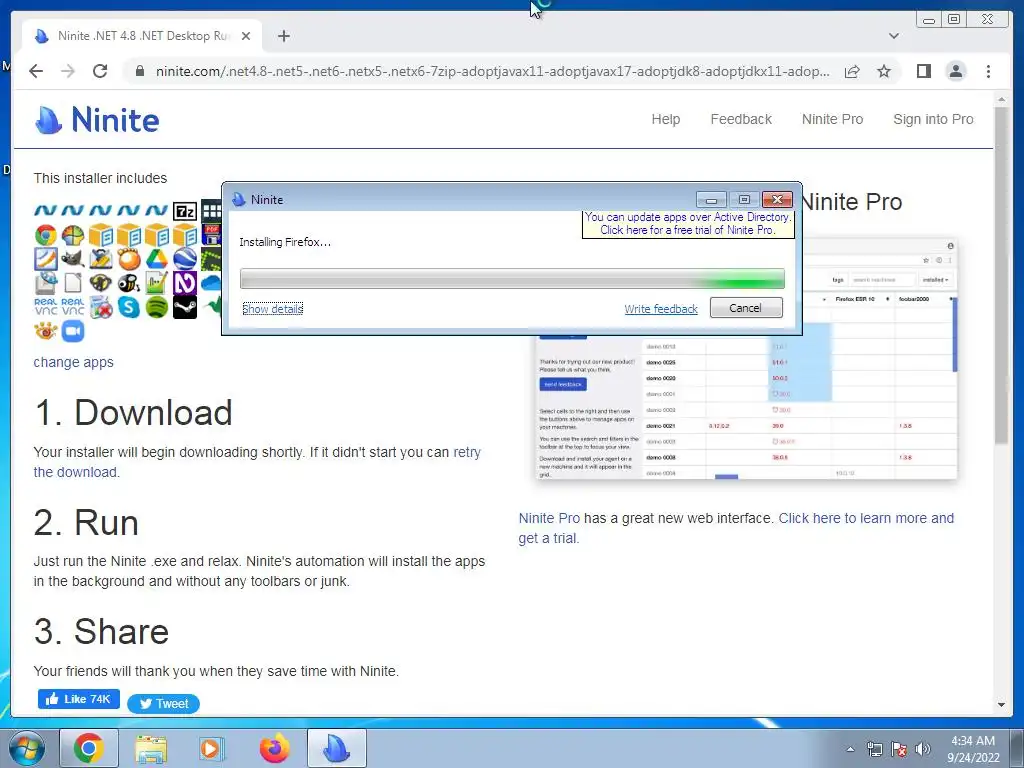Click the GOM Player orange foot icon
1024x768 pixels.
pyautogui.click(x=129, y=259)
